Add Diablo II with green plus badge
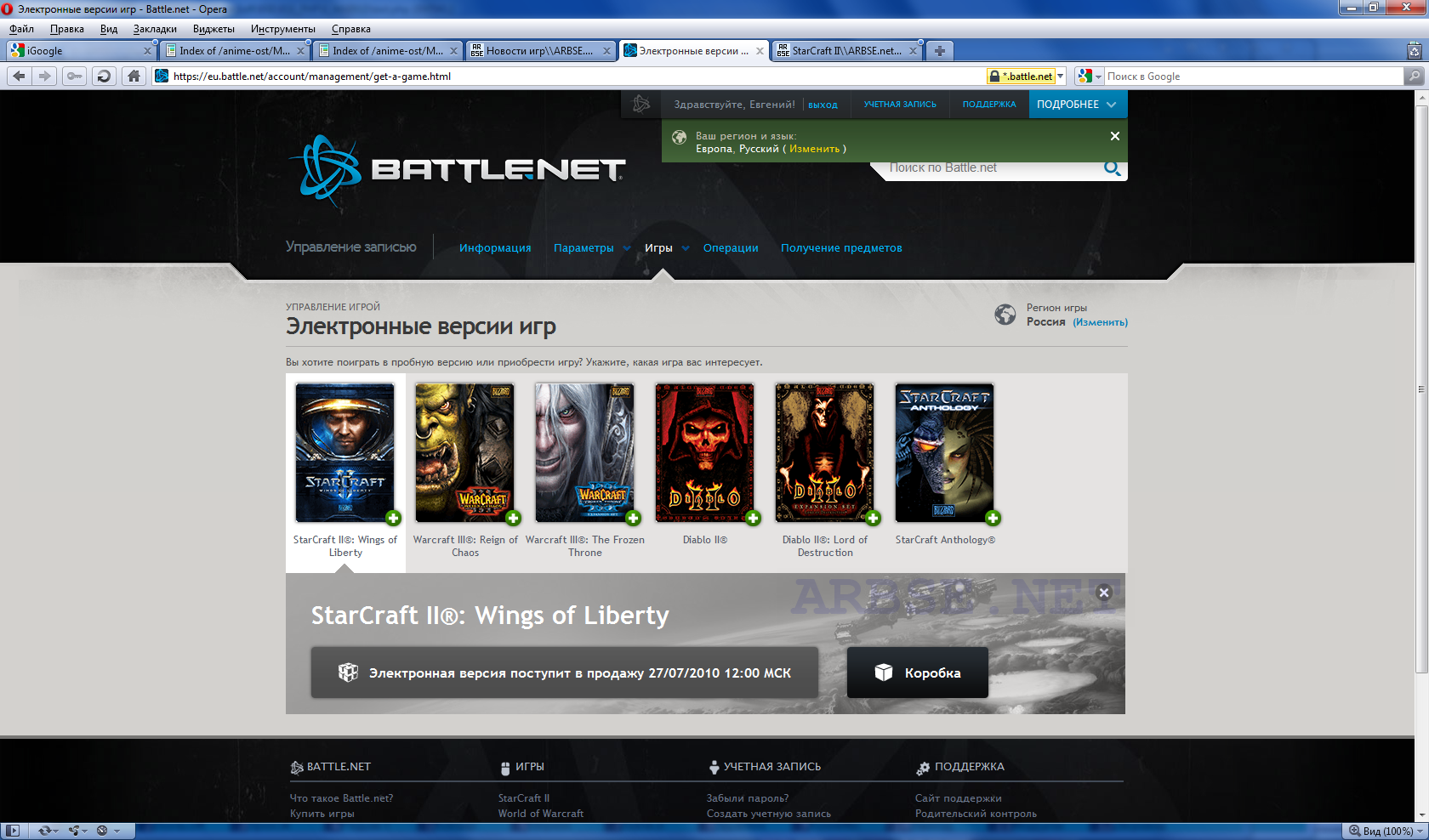Image resolution: width=1429 pixels, height=840 pixels. click(753, 518)
